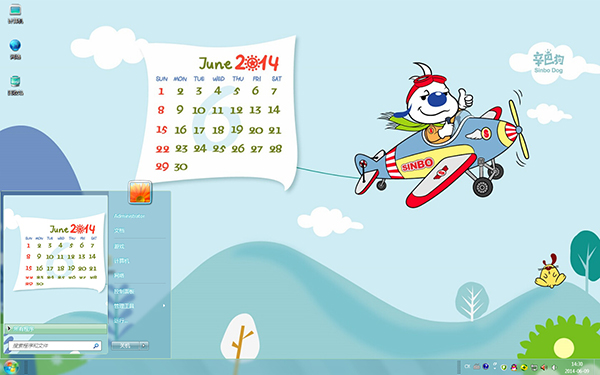Image resolution: width=600 pixels, height=375 pixels.
Task: Click the network connection tray icon
Action: (x=534, y=367)
